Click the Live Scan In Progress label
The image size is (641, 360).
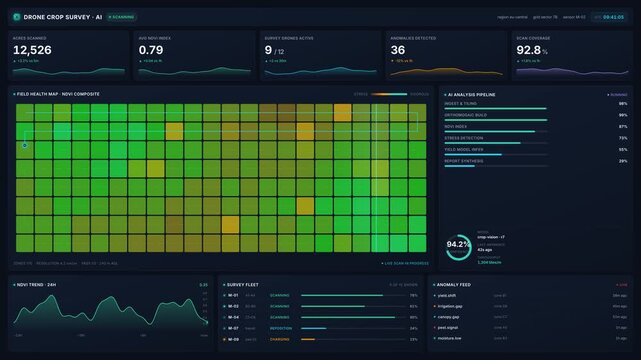click(405, 264)
